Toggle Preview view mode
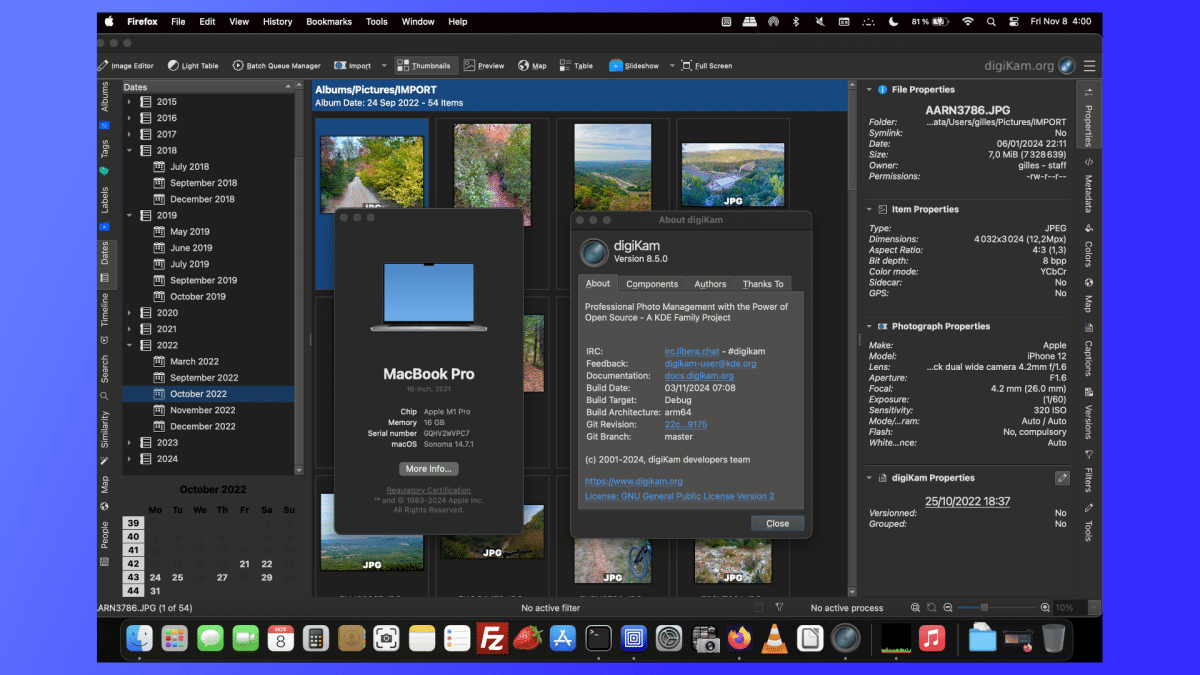This screenshot has height=675, width=1200. click(x=483, y=66)
